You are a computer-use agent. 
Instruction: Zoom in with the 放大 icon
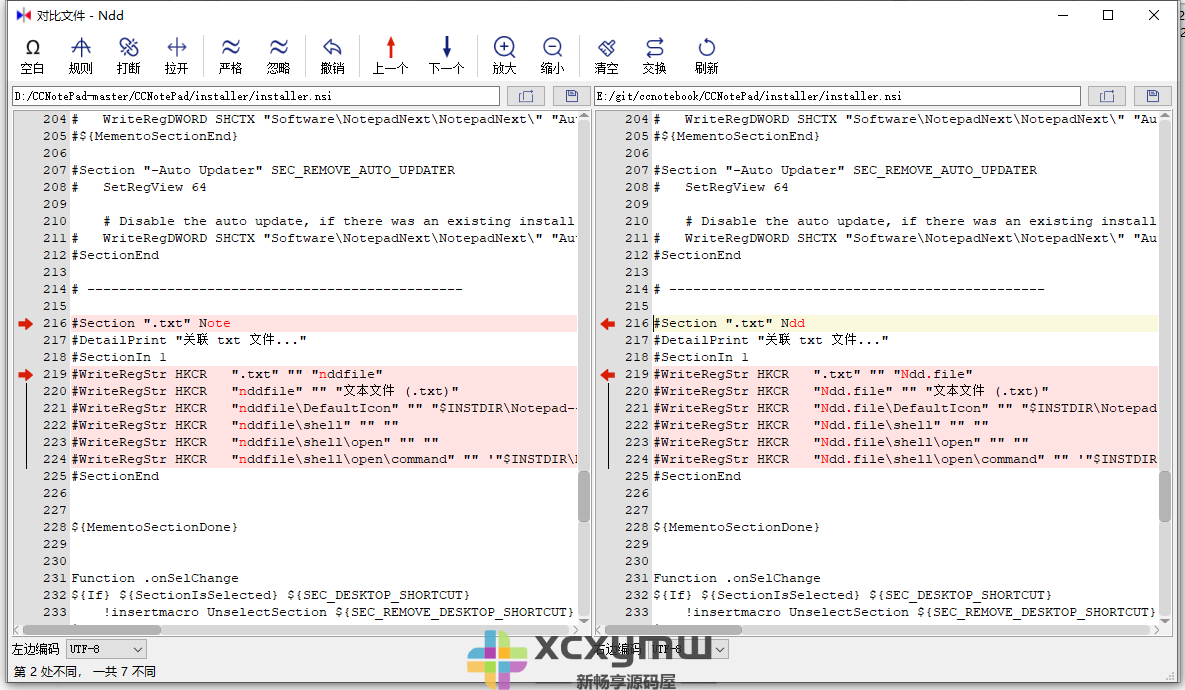tap(503, 55)
